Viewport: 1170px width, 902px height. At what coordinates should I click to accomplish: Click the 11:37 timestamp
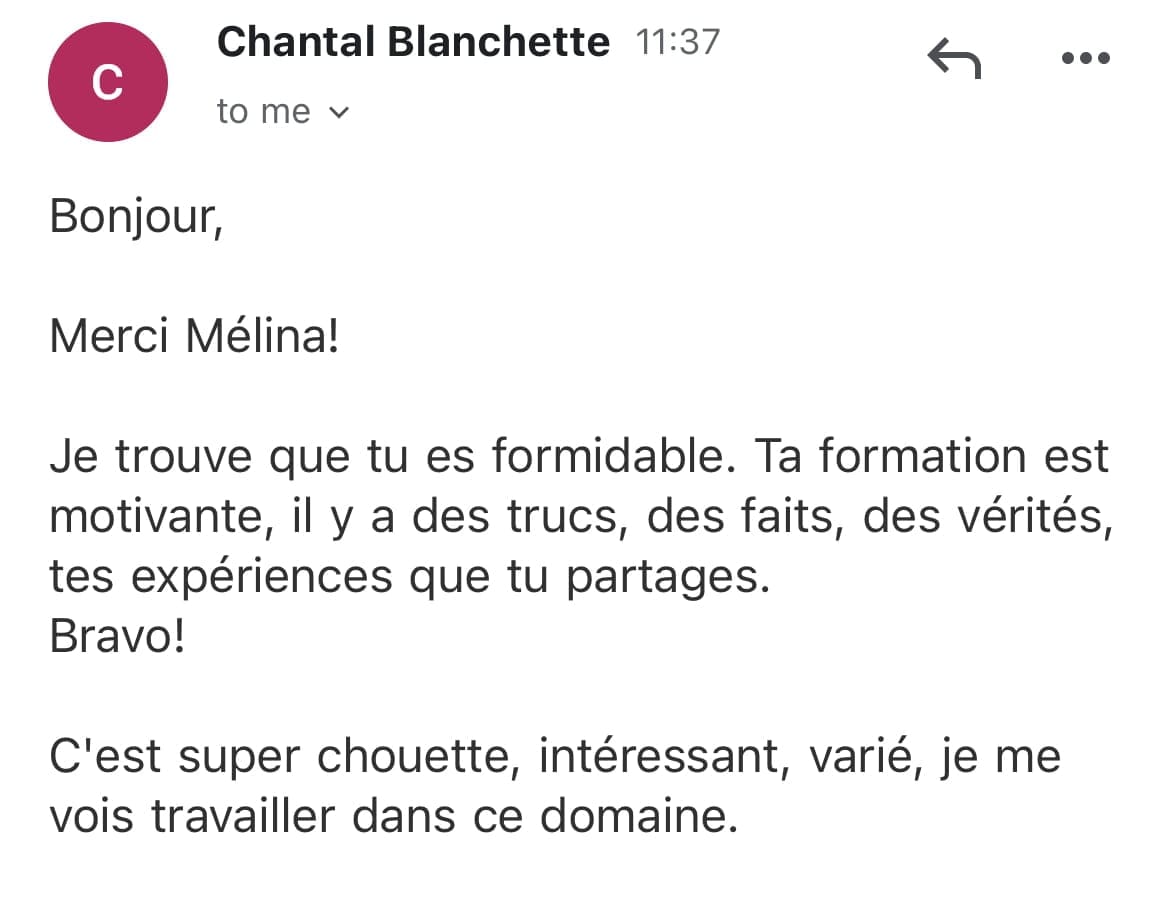(677, 42)
